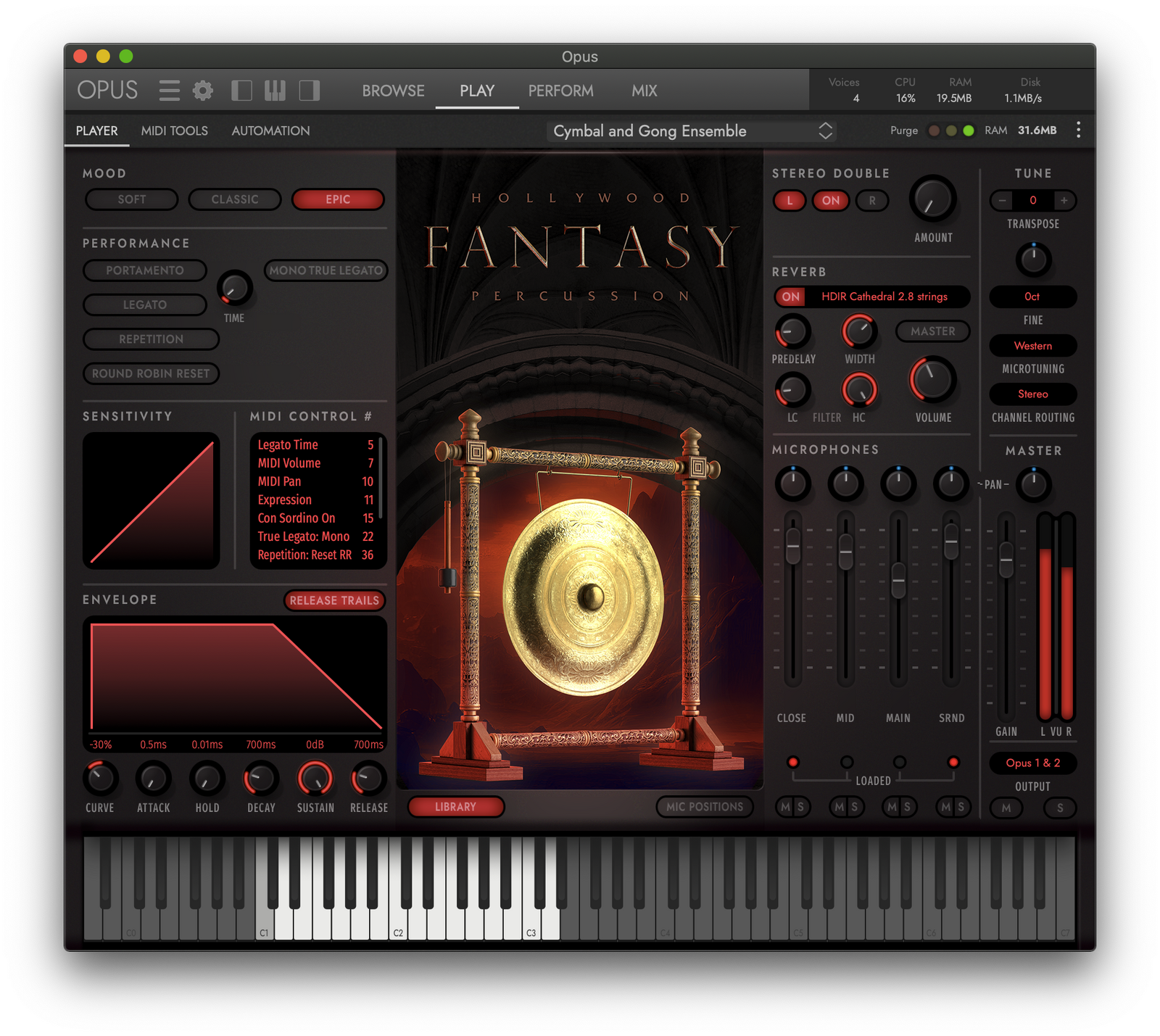This screenshot has width=1160, height=1036.
Task: Turn off the Reverb ON toggle
Action: [790, 297]
